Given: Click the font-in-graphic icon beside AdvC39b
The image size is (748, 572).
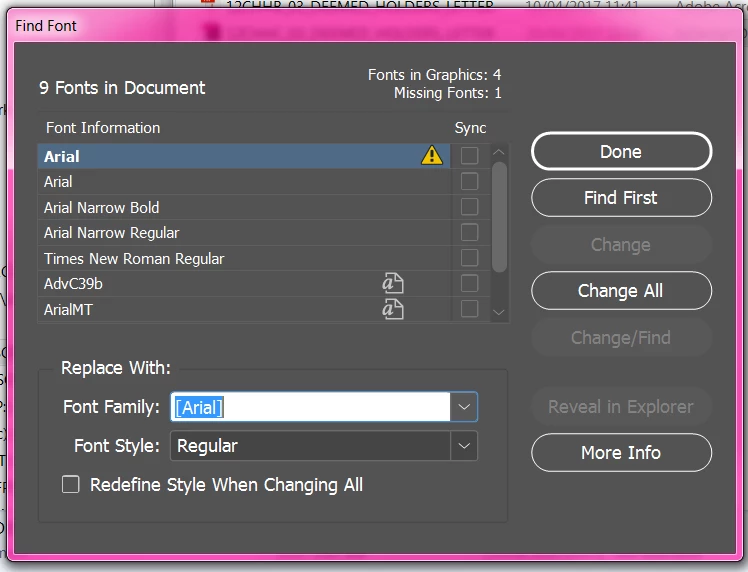Looking at the screenshot, I should (393, 283).
